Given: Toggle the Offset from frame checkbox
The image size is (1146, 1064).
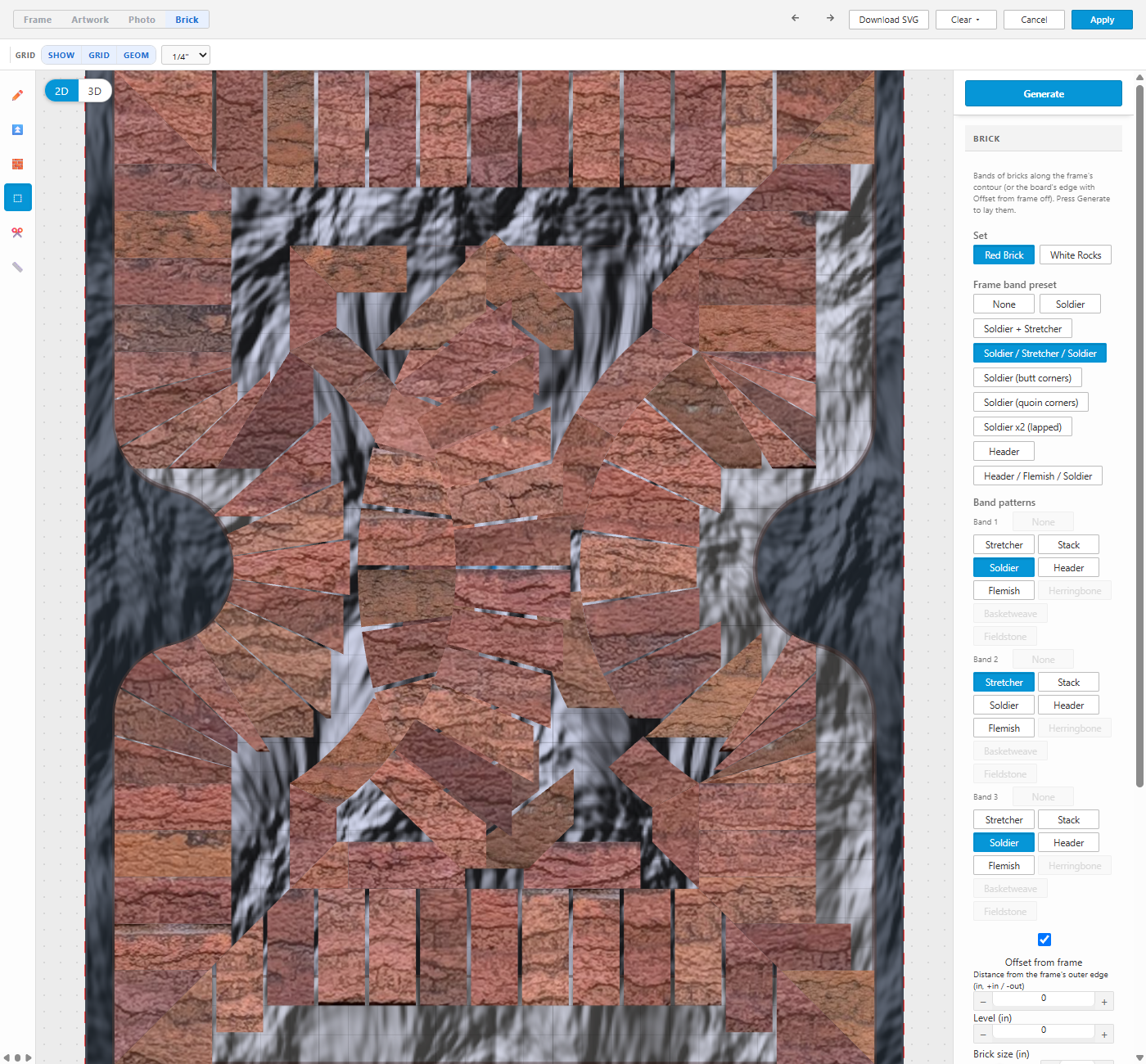Looking at the screenshot, I should (1044, 940).
